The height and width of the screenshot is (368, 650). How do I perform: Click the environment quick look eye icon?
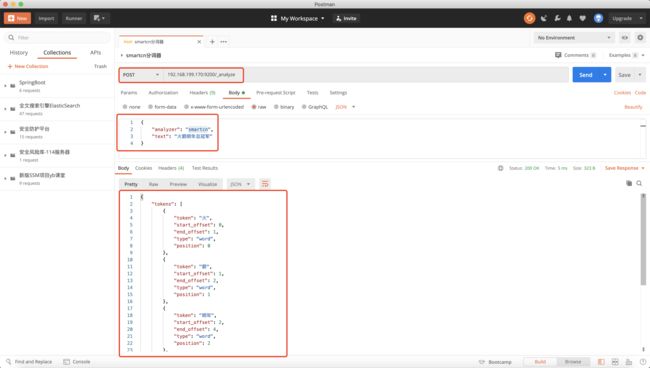click(x=624, y=38)
